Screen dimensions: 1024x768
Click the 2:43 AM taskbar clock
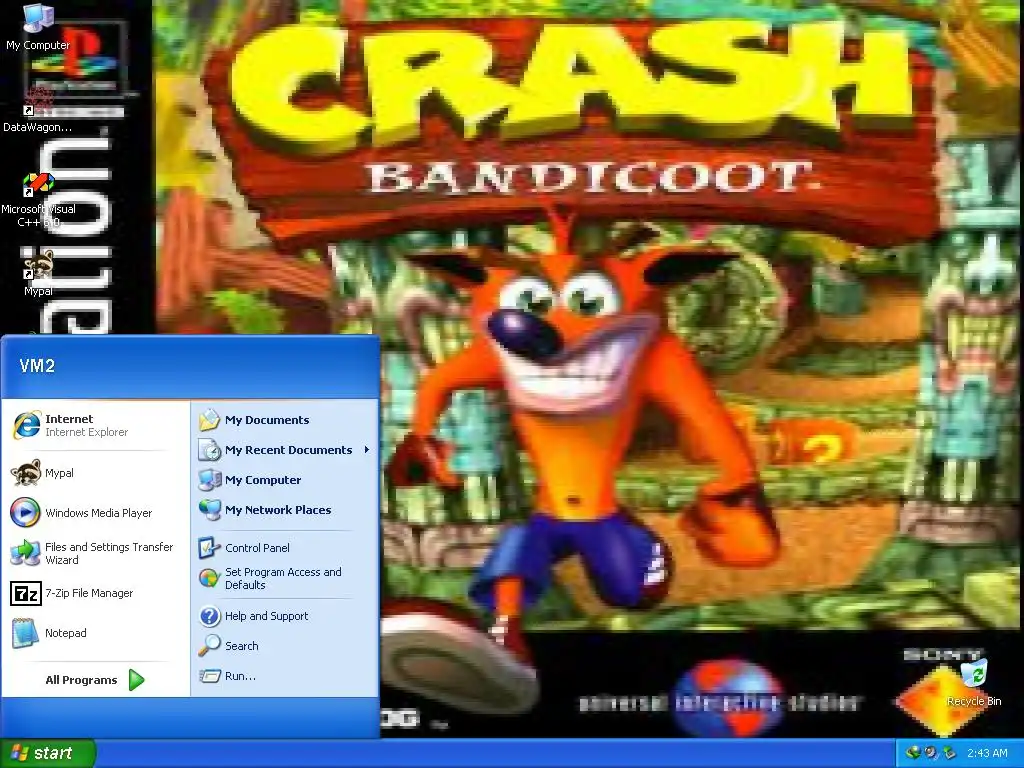(987, 753)
